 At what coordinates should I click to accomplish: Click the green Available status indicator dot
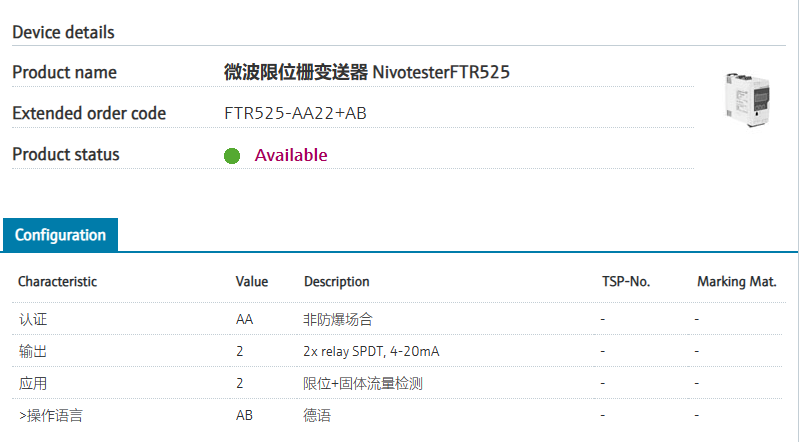coord(232,155)
